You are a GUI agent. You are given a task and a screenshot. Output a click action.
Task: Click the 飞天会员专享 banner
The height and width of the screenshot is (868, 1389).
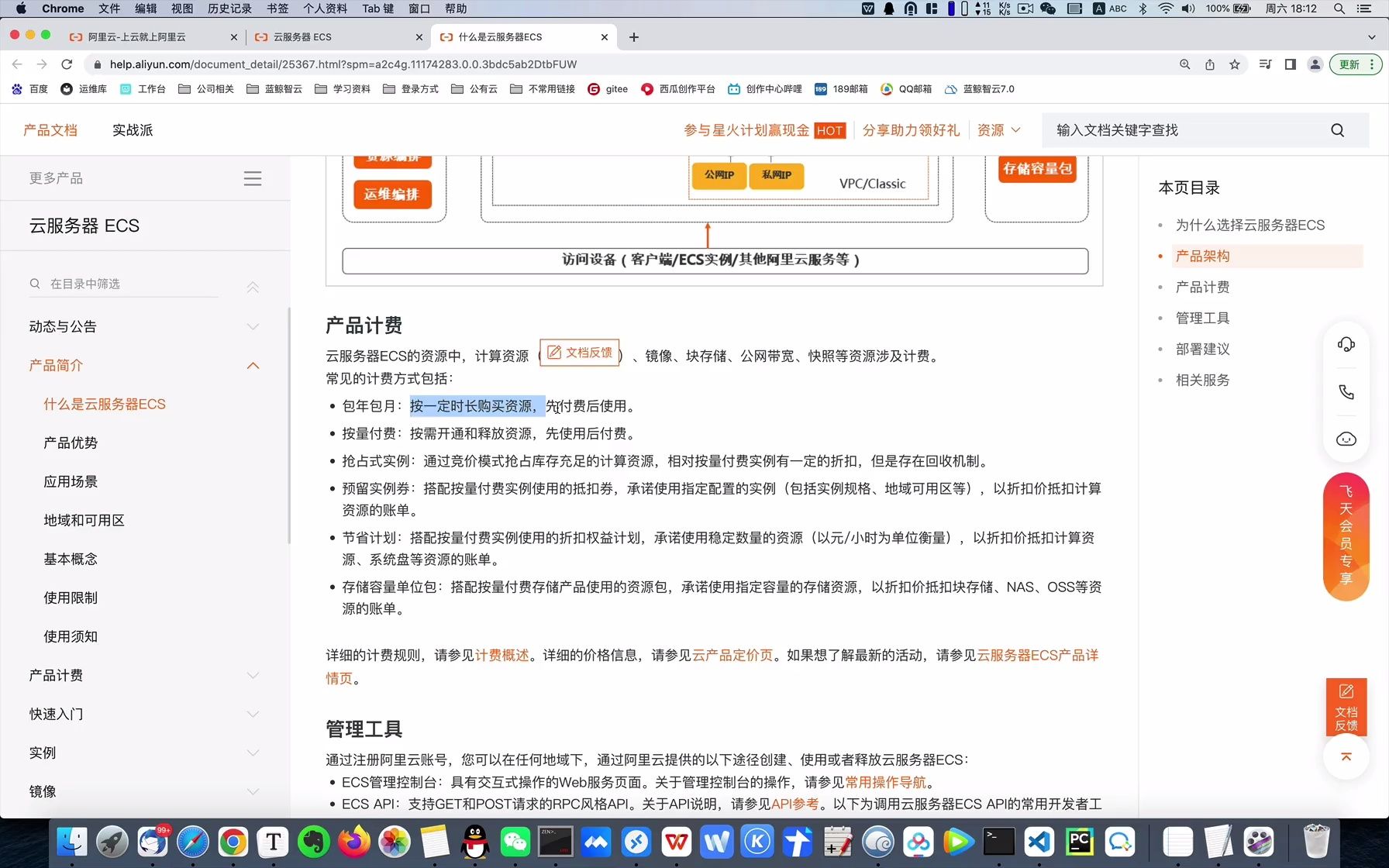tap(1346, 536)
